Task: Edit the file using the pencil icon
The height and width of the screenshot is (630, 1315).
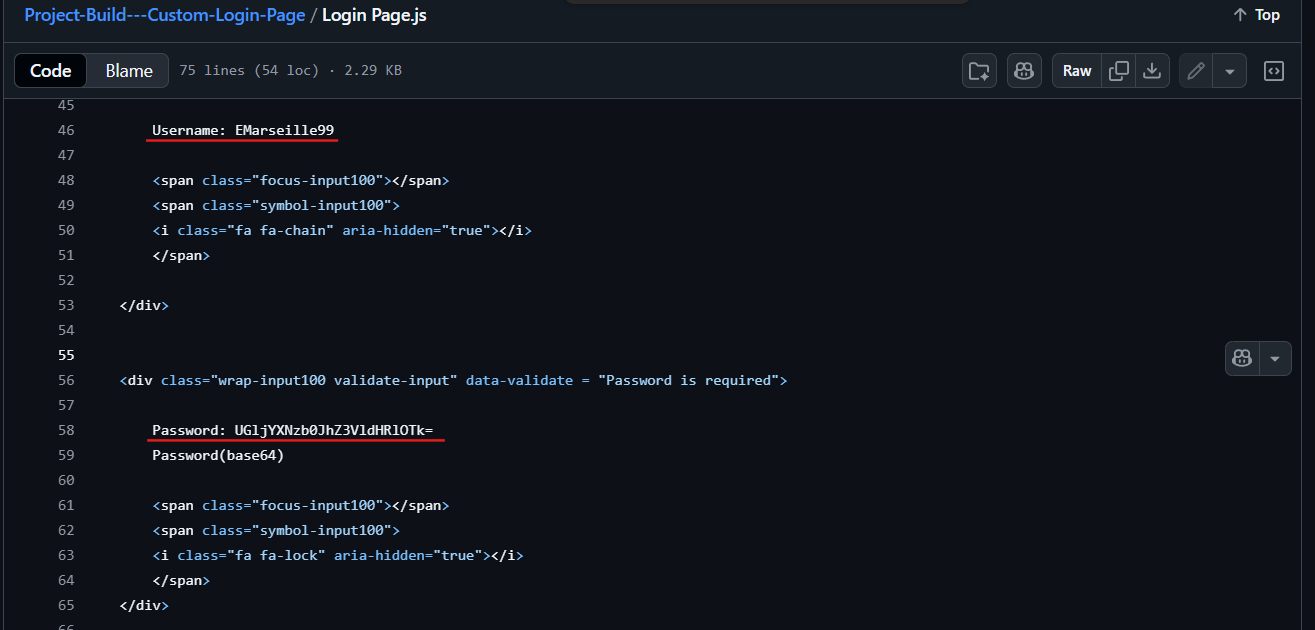Action: [1195, 71]
